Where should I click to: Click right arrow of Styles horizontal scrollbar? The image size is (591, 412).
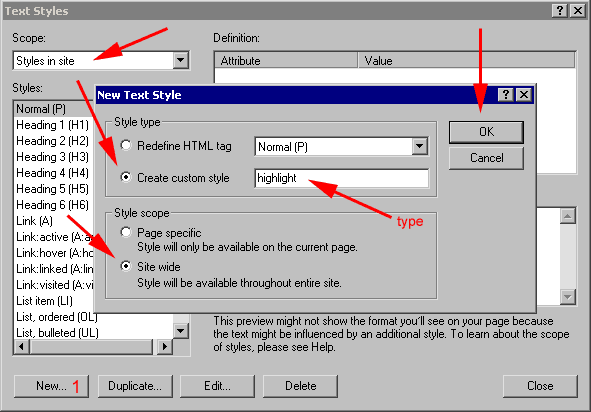click(165, 346)
